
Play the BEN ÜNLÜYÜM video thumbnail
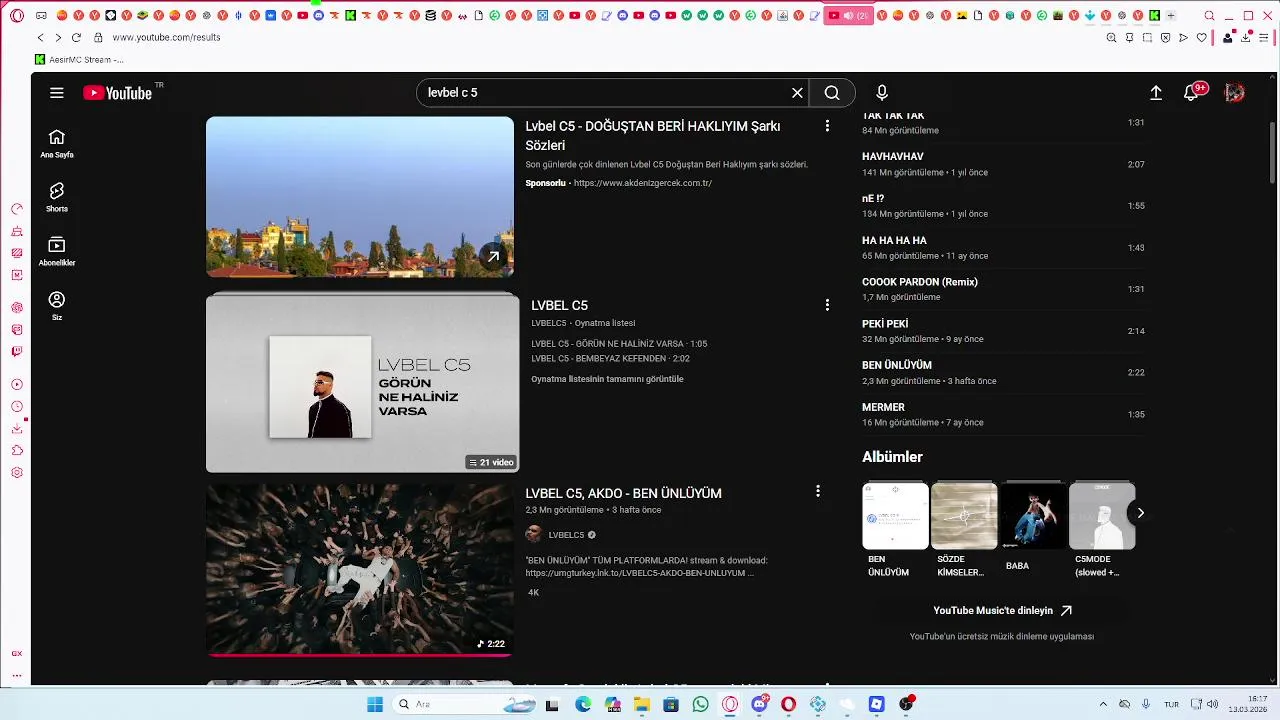[x=360, y=570]
